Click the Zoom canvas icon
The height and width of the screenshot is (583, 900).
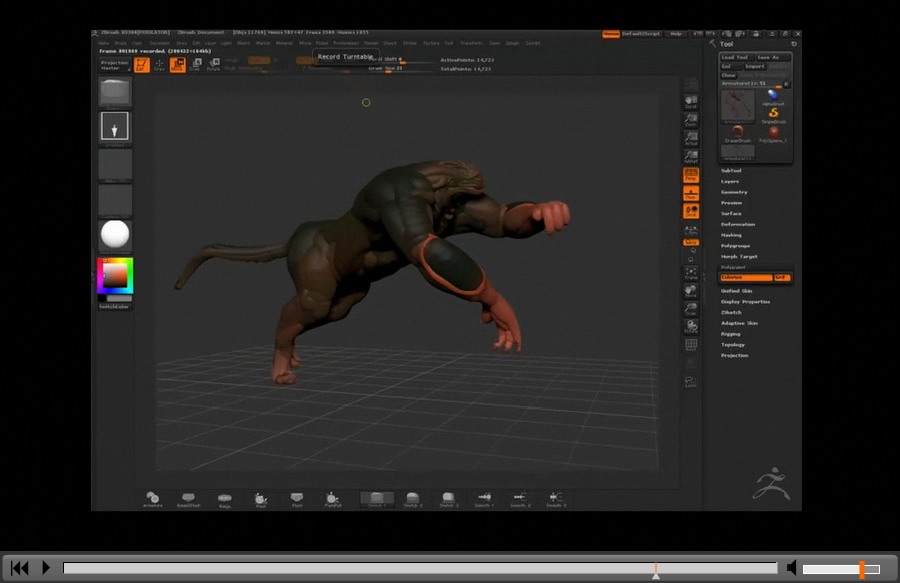point(690,120)
